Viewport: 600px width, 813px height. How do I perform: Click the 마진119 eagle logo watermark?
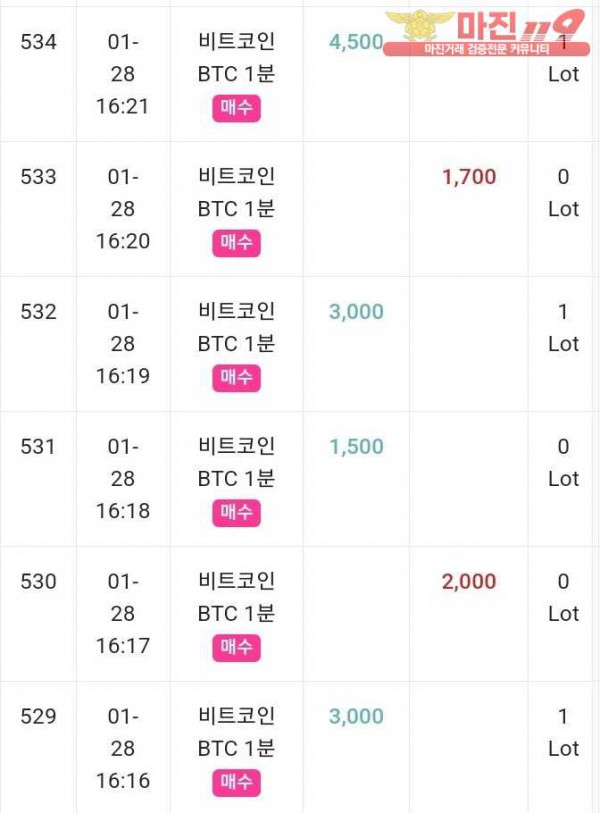[420, 27]
